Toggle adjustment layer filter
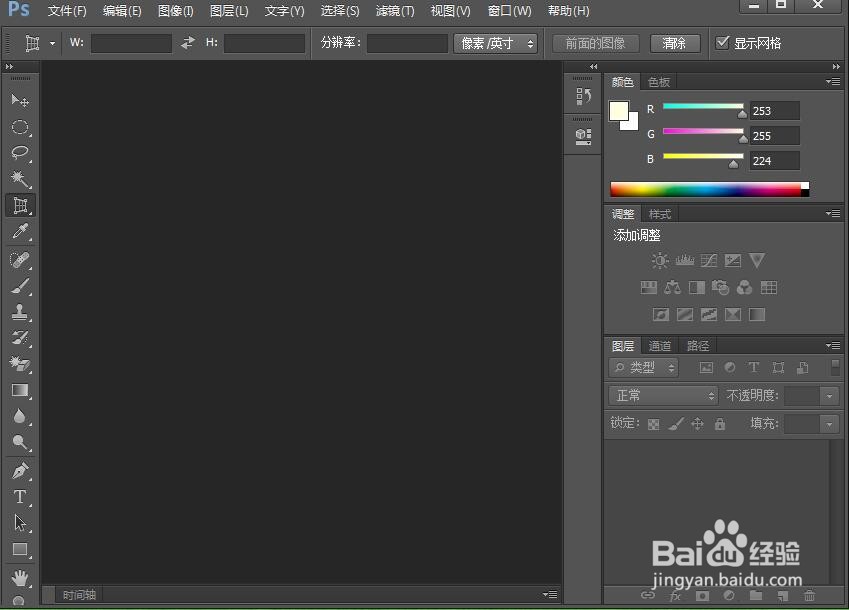This screenshot has height=610, width=849. tap(730, 368)
